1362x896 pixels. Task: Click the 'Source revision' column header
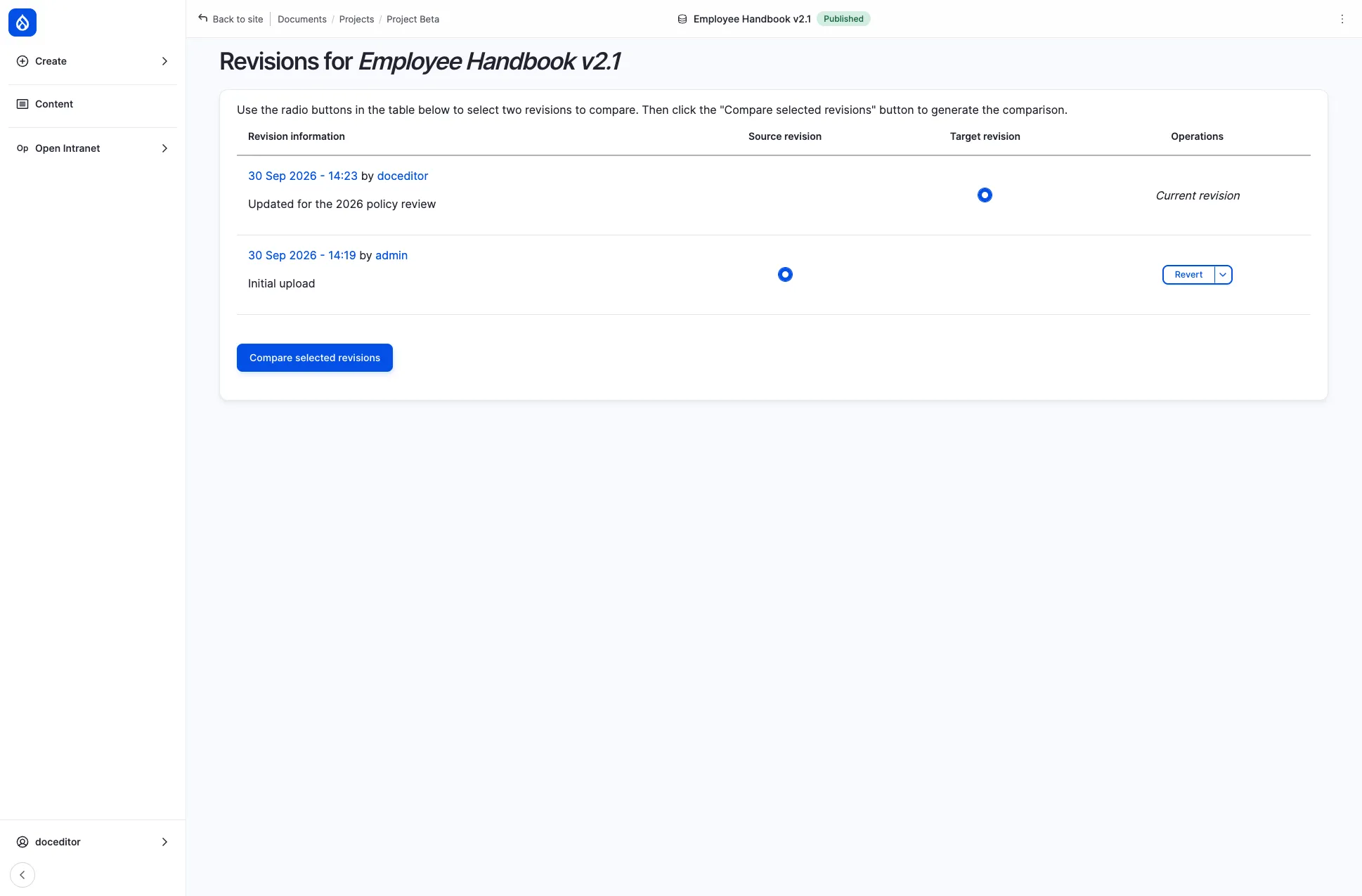[x=785, y=136]
